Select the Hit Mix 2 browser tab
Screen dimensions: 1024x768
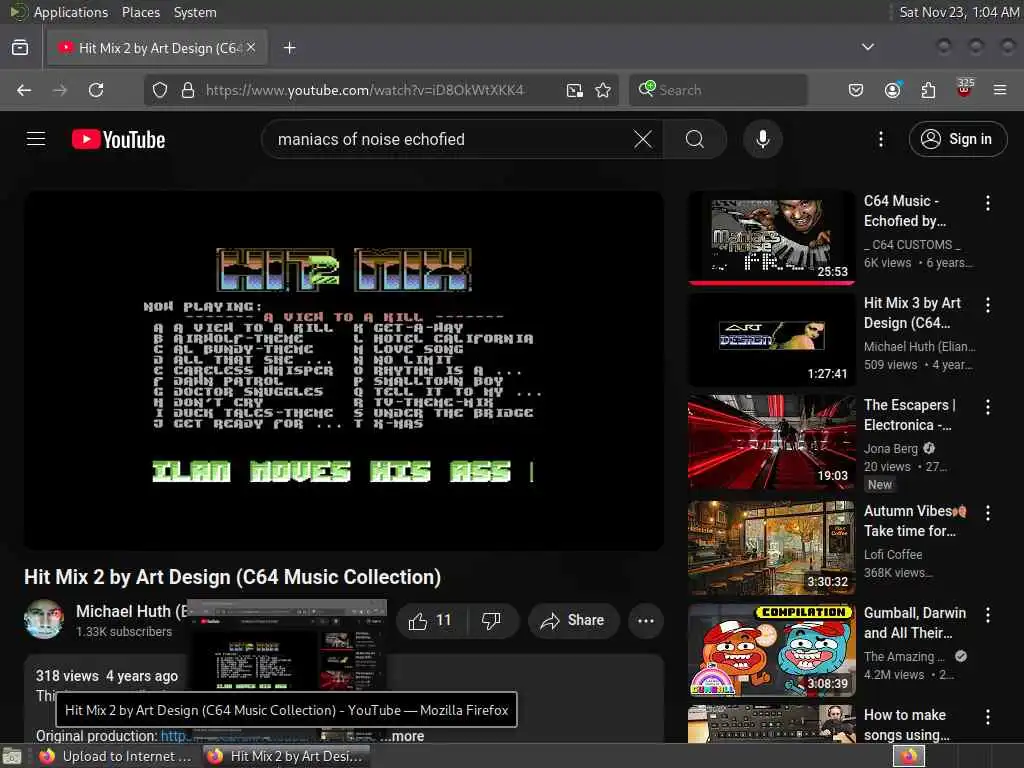pyautogui.click(x=157, y=48)
